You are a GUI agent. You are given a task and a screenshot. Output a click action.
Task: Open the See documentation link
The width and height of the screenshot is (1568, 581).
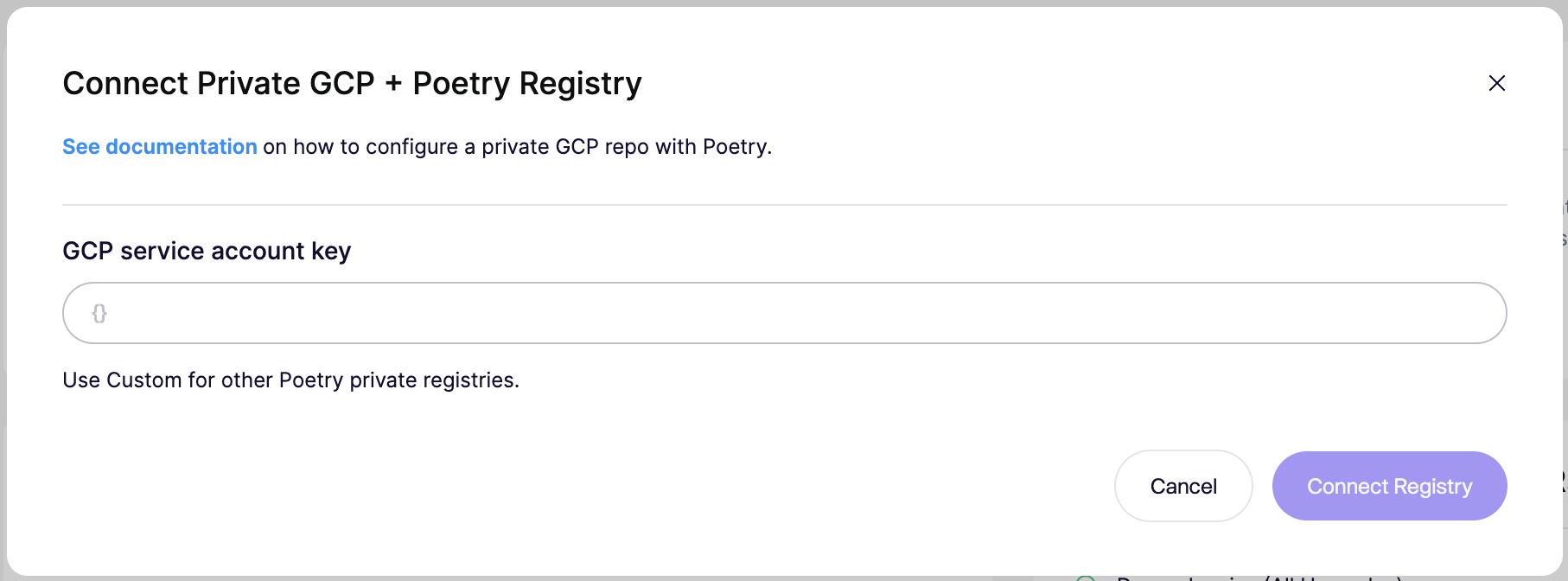tap(160, 147)
